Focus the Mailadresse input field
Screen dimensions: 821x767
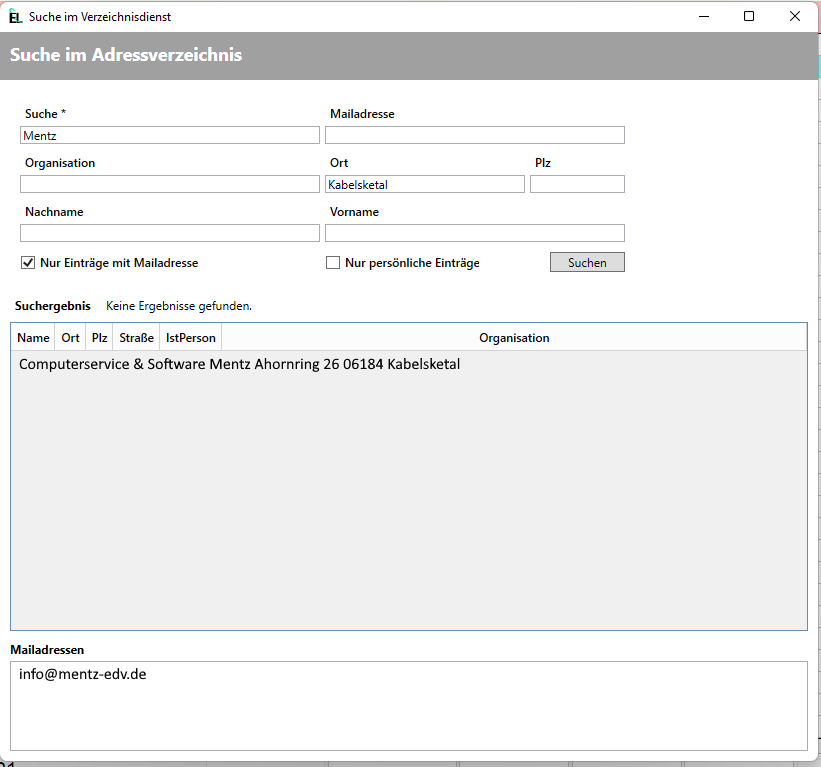click(474, 135)
